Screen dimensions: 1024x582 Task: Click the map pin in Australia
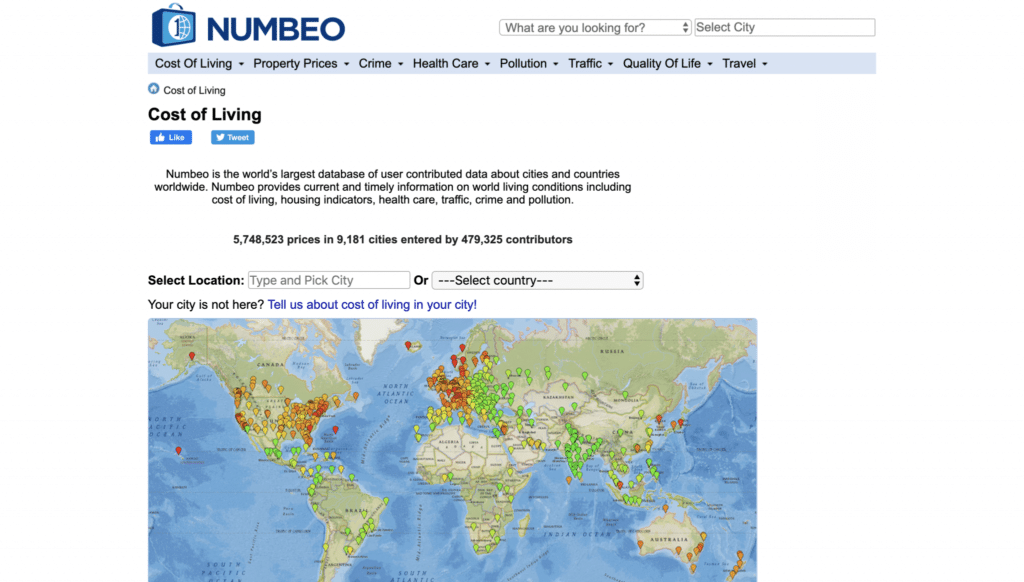click(678, 548)
